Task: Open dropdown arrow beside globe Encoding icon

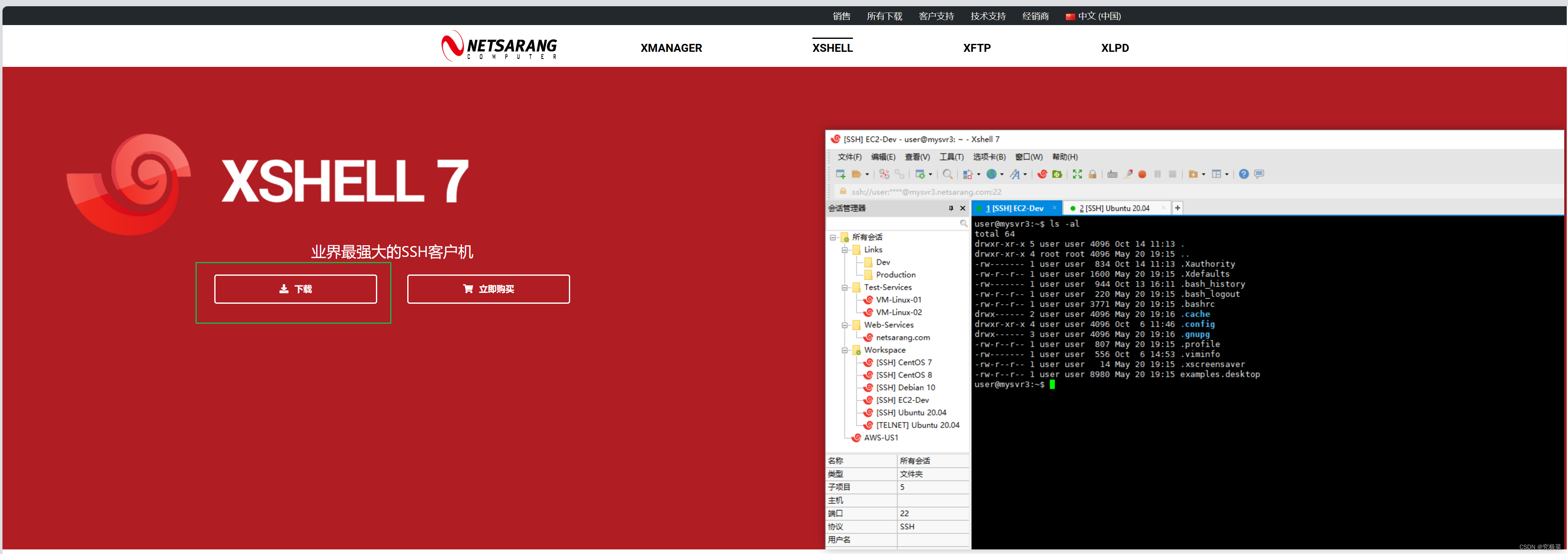Action: click(x=1002, y=175)
